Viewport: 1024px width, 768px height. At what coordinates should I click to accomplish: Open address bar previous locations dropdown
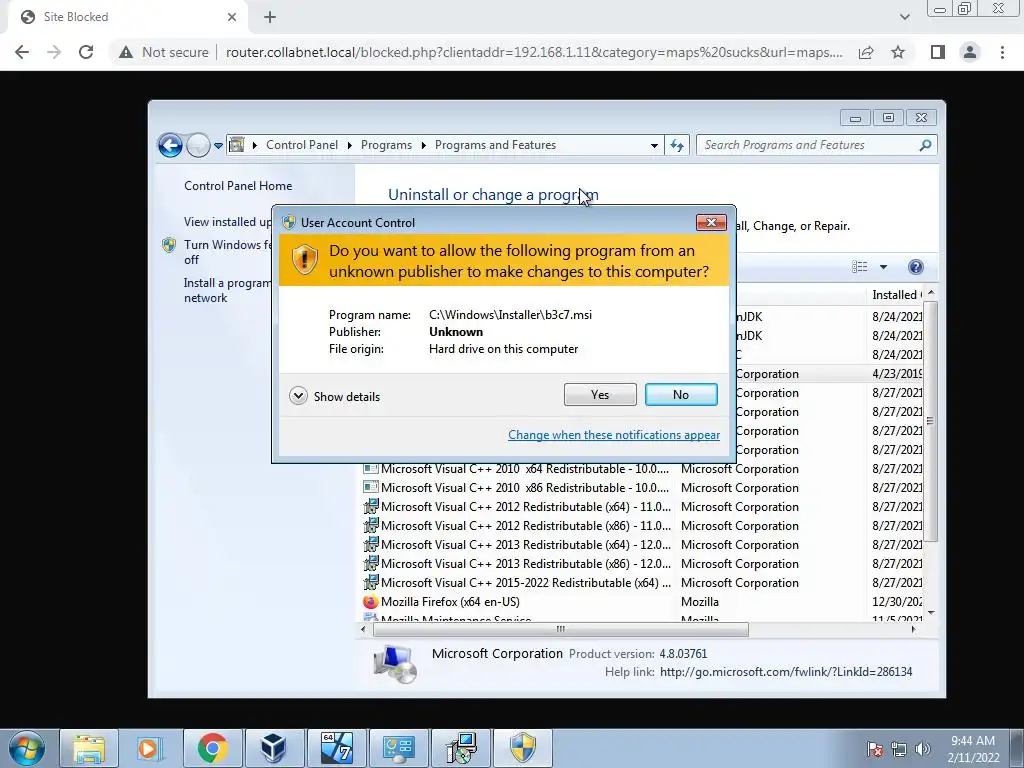click(654, 146)
